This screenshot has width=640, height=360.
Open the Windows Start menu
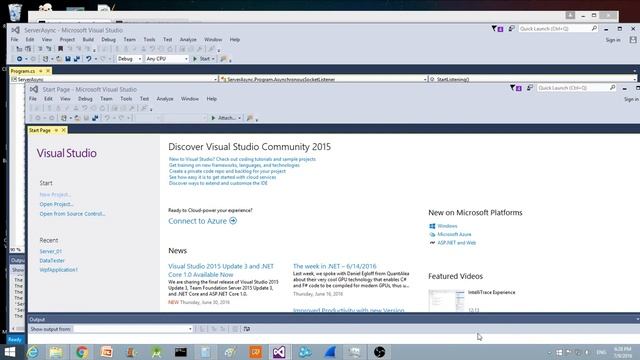coord(9,352)
